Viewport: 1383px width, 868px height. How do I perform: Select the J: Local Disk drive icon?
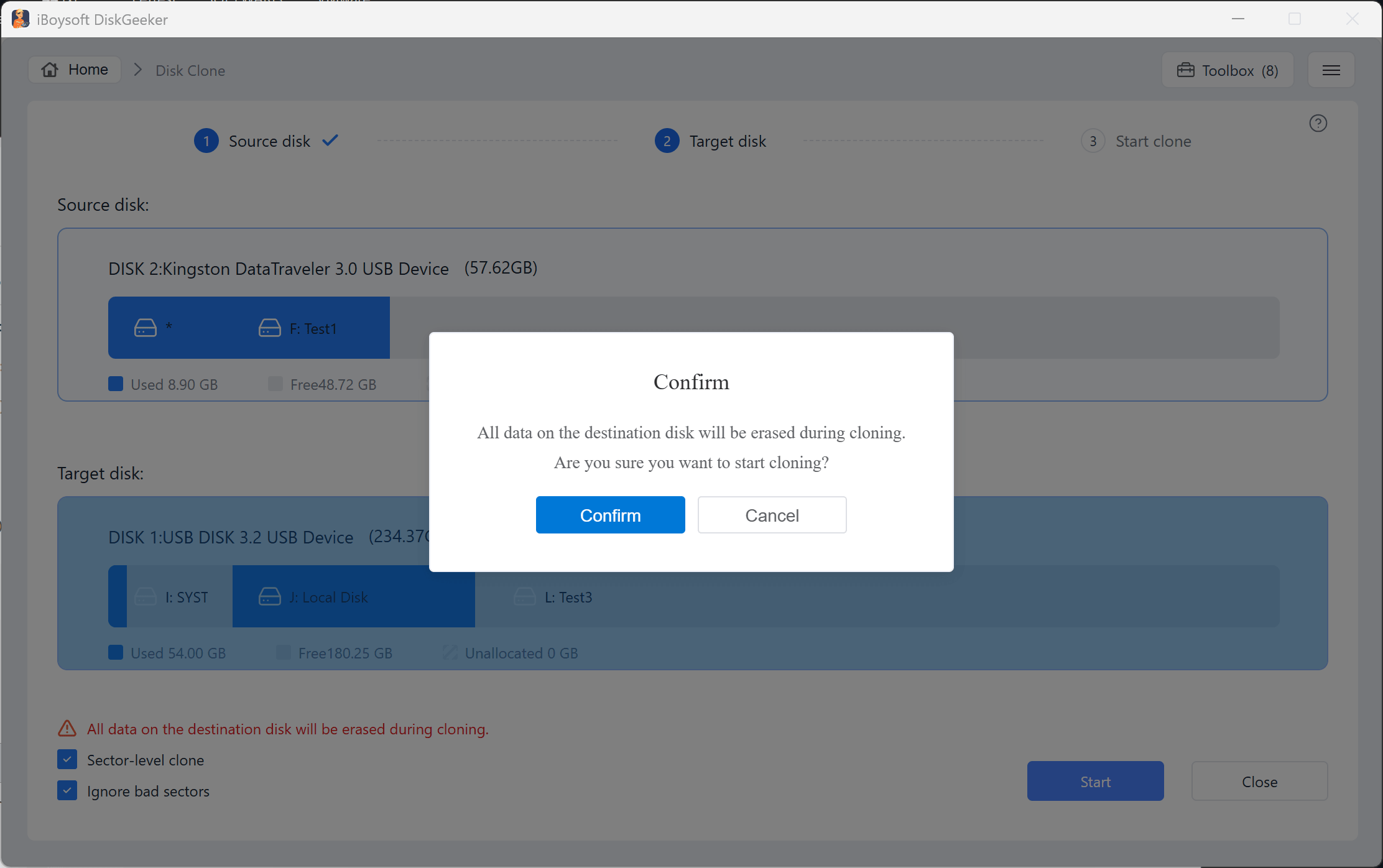(270, 596)
